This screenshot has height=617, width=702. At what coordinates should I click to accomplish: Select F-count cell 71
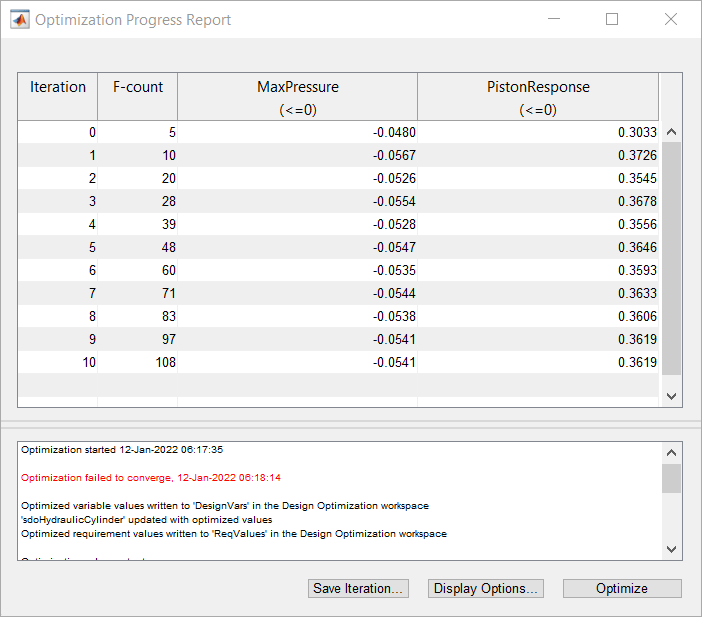137,293
